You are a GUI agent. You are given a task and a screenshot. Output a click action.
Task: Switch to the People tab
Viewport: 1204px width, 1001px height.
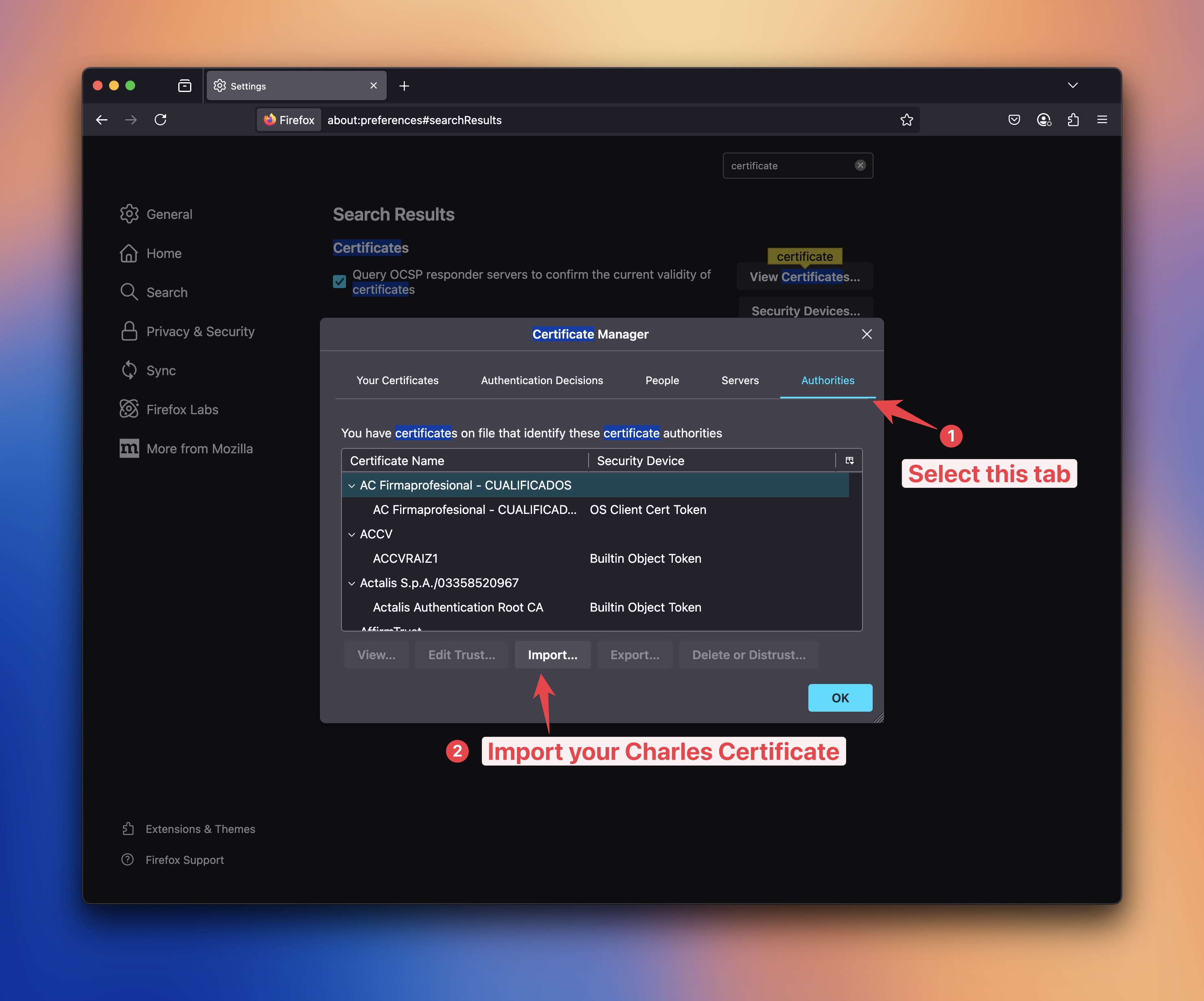click(662, 380)
